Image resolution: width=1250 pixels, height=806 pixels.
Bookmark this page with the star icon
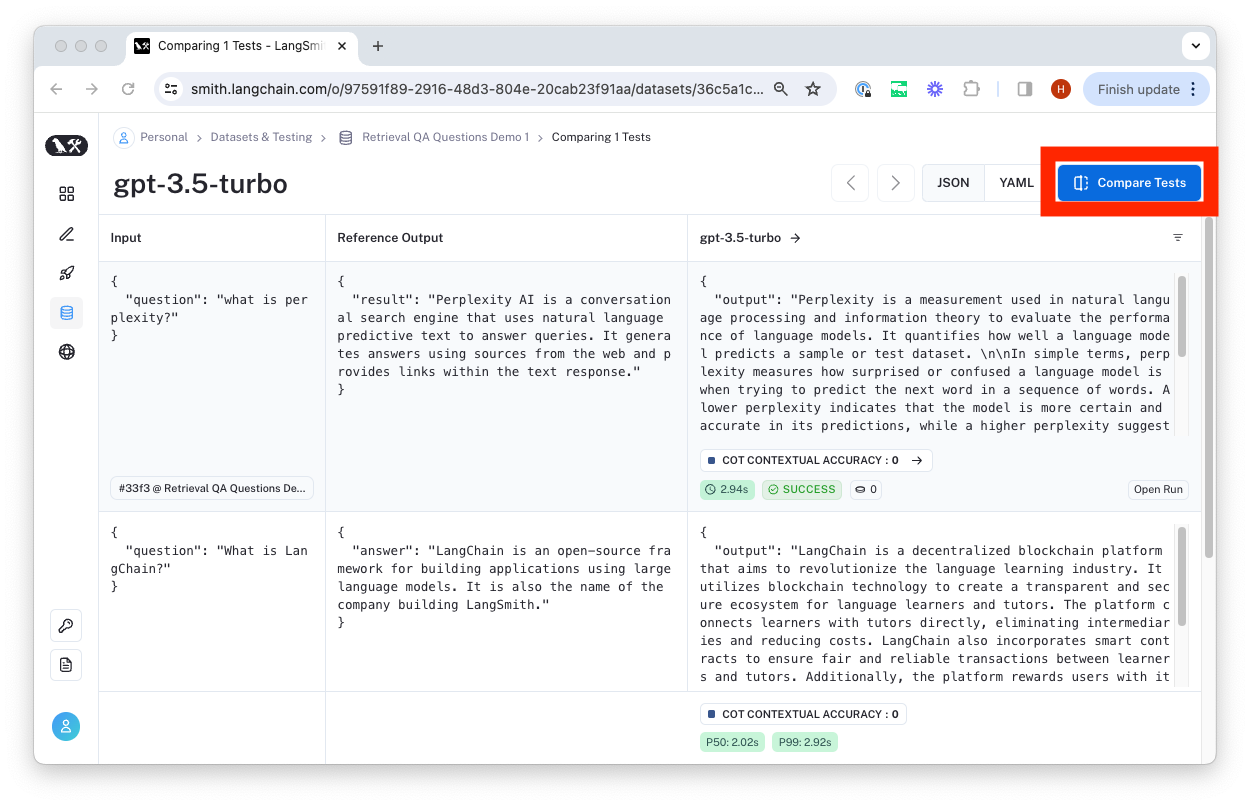pyautogui.click(x=813, y=89)
